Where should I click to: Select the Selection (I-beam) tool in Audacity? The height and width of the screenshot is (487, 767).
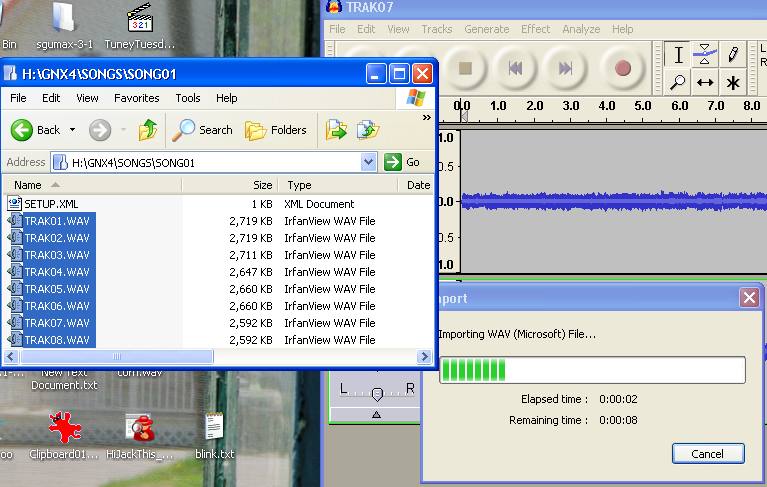pos(679,55)
